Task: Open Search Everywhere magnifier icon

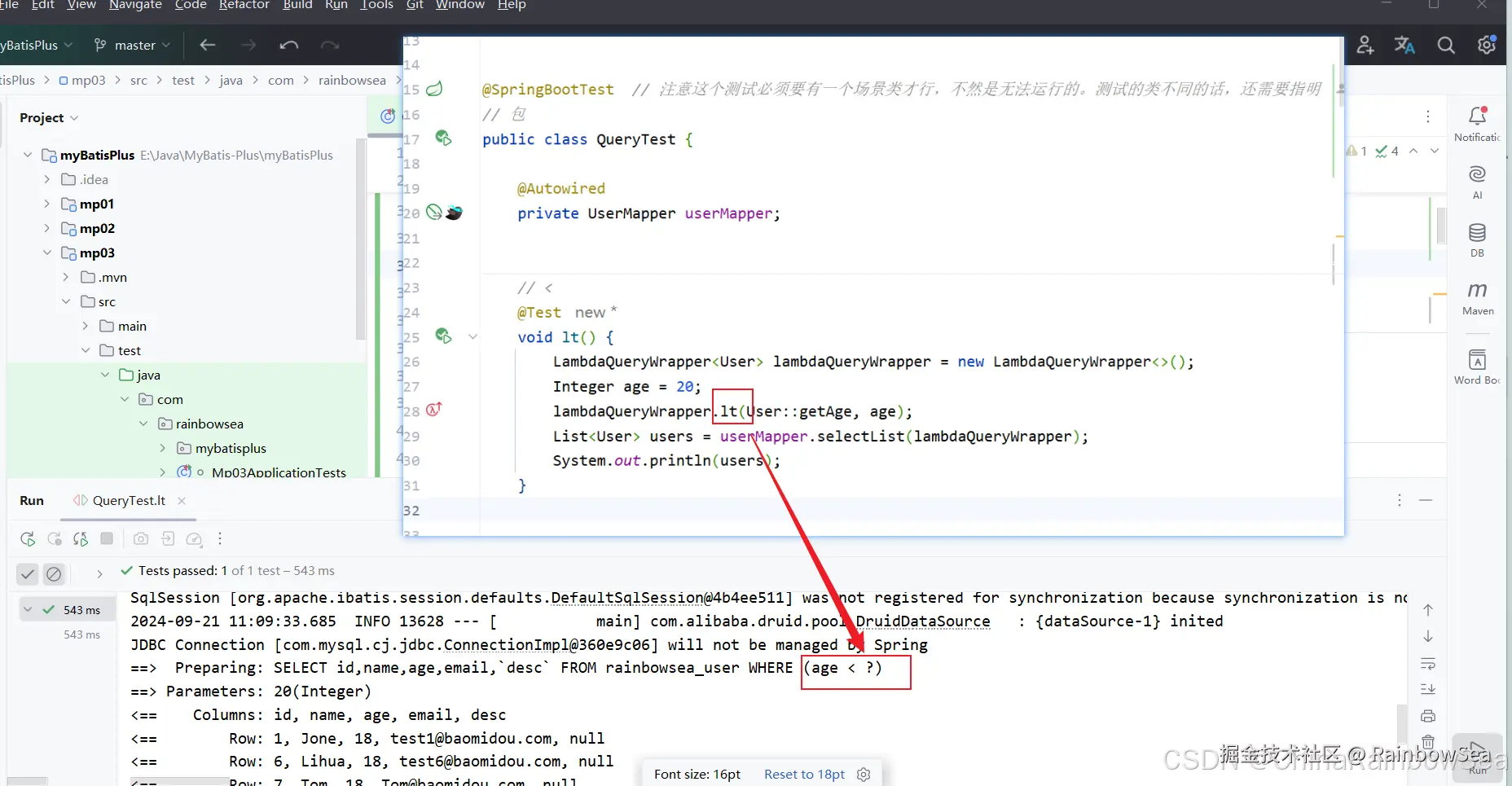Action: pos(1446,46)
